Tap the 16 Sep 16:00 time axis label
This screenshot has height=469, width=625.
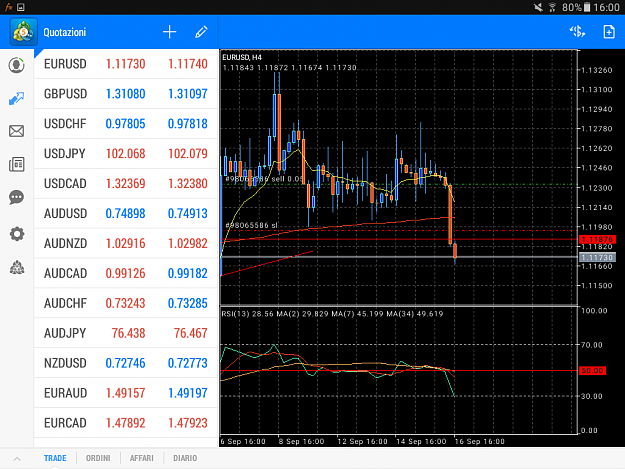480,442
